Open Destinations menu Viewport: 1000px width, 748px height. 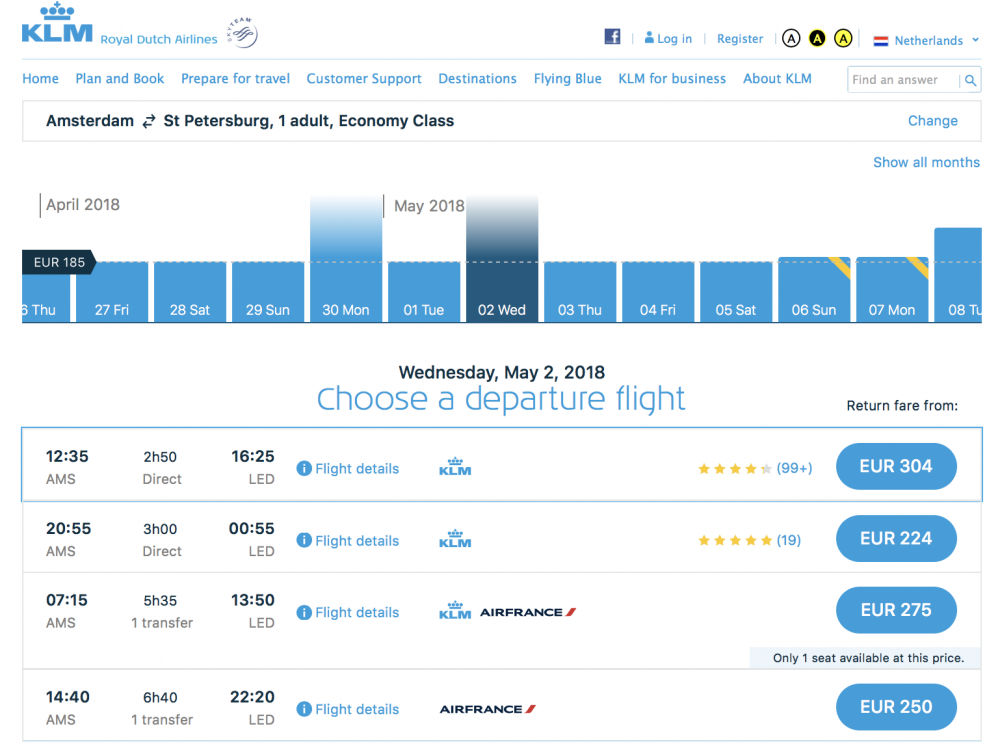(x=478, y=79)
